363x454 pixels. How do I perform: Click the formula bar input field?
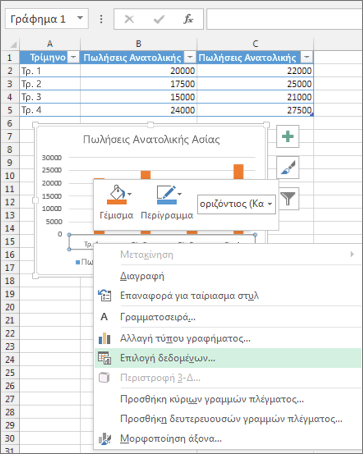284,19
